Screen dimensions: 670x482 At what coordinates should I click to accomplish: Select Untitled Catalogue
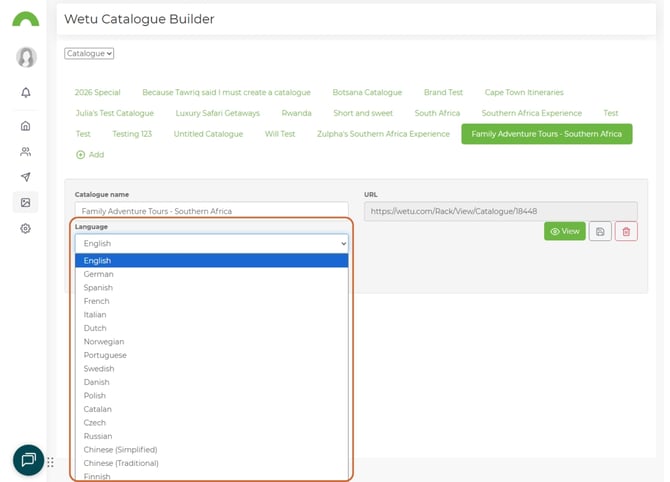[208, 134]
